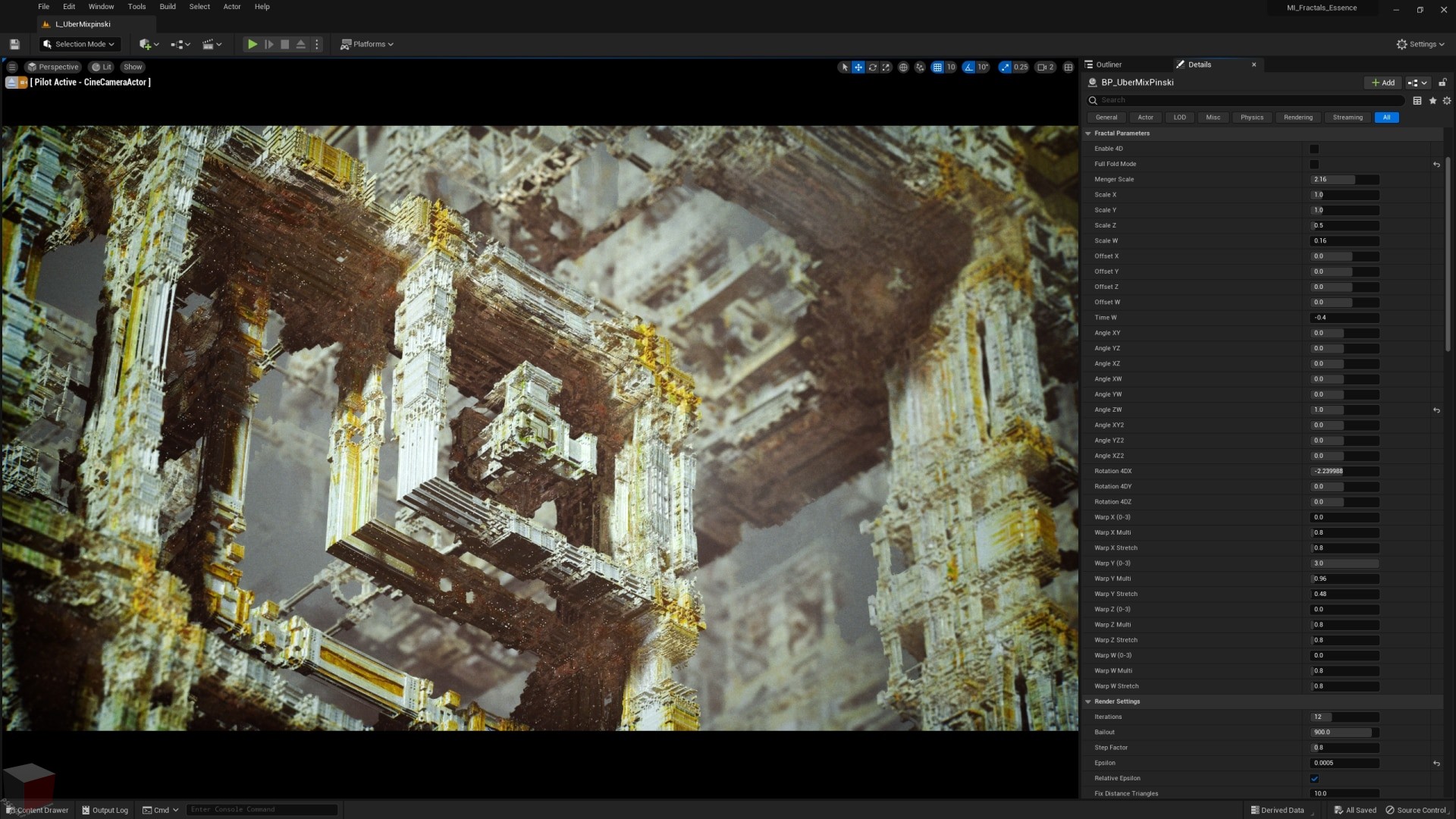Open the Cinematics clapperboard dropdown
The height and width of the screenshot is (819, 1456).
point(212,44)
